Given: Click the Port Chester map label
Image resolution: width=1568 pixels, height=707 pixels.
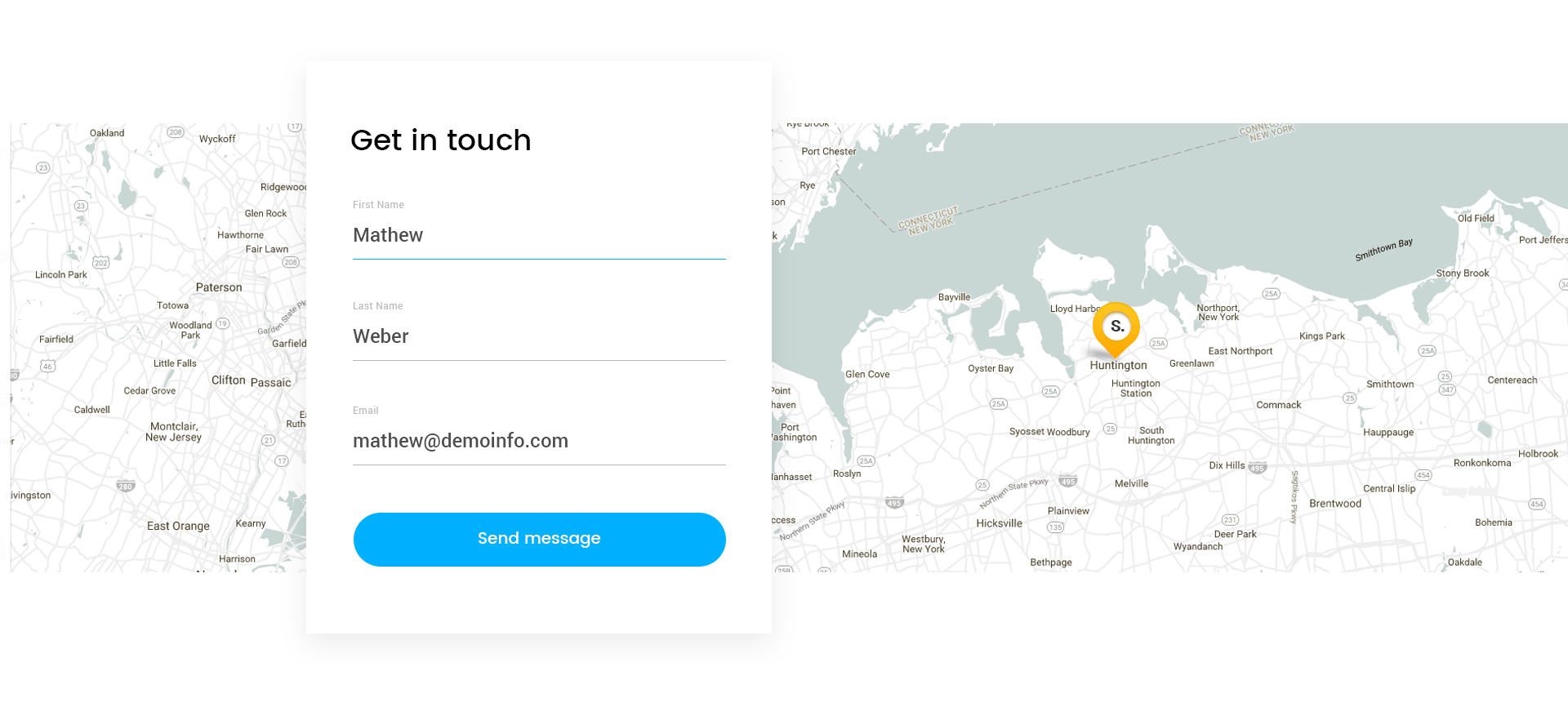Looking at the screenshot, I should [x=829, y=151].
